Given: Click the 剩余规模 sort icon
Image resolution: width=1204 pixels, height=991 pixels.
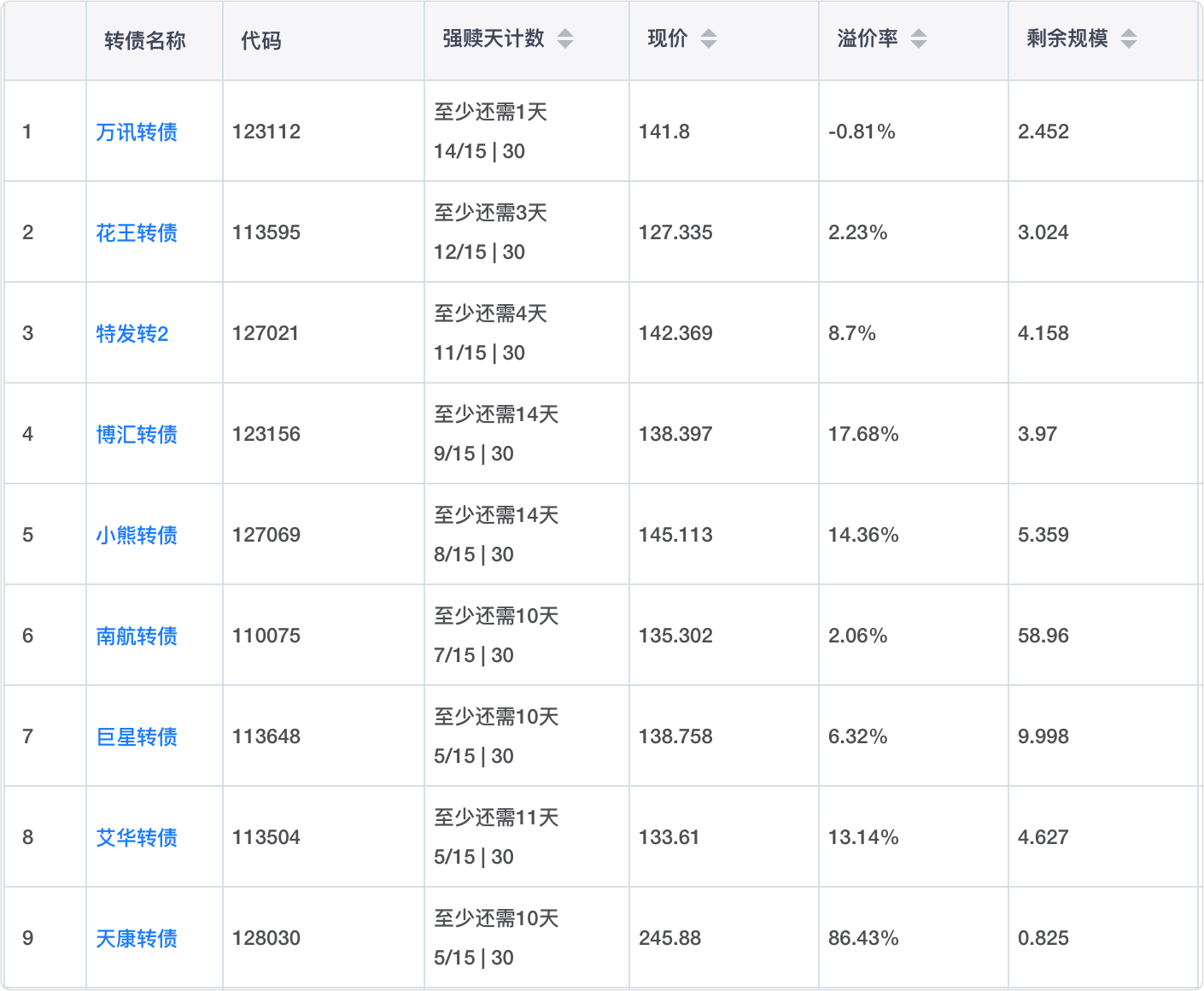Looking at the screenshot, I should 1129,38.
